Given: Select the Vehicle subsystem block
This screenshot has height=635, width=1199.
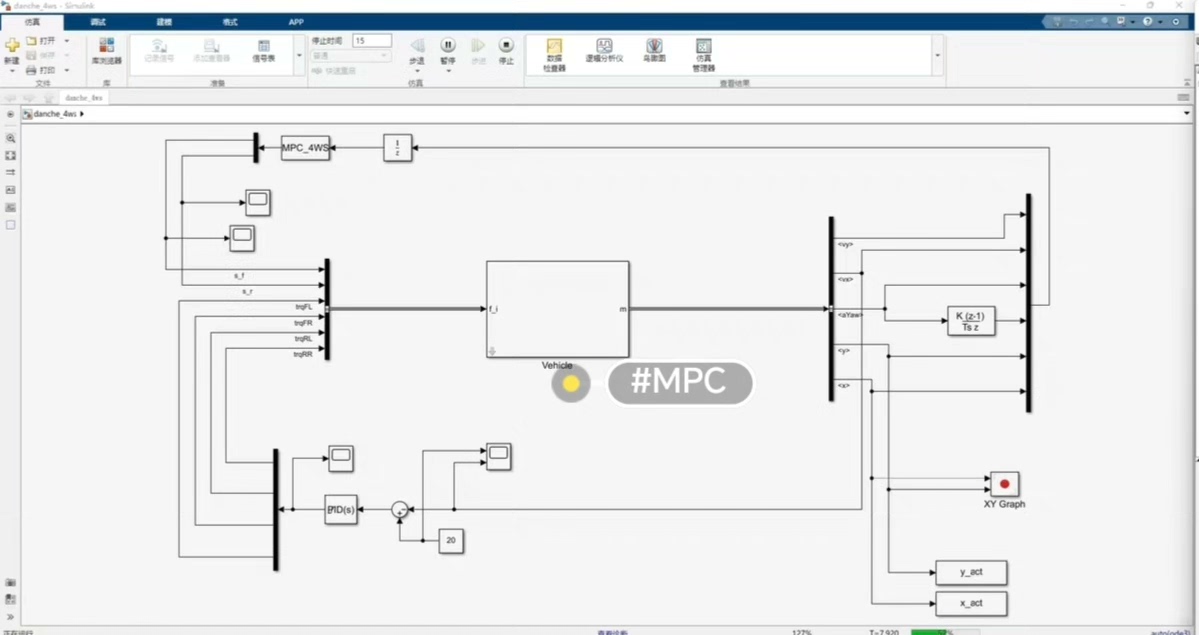Looking at the screenshot, I should click(557, 308).
